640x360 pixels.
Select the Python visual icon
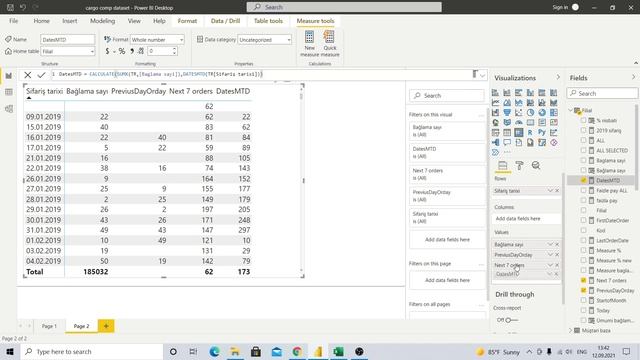pos(542,133)
